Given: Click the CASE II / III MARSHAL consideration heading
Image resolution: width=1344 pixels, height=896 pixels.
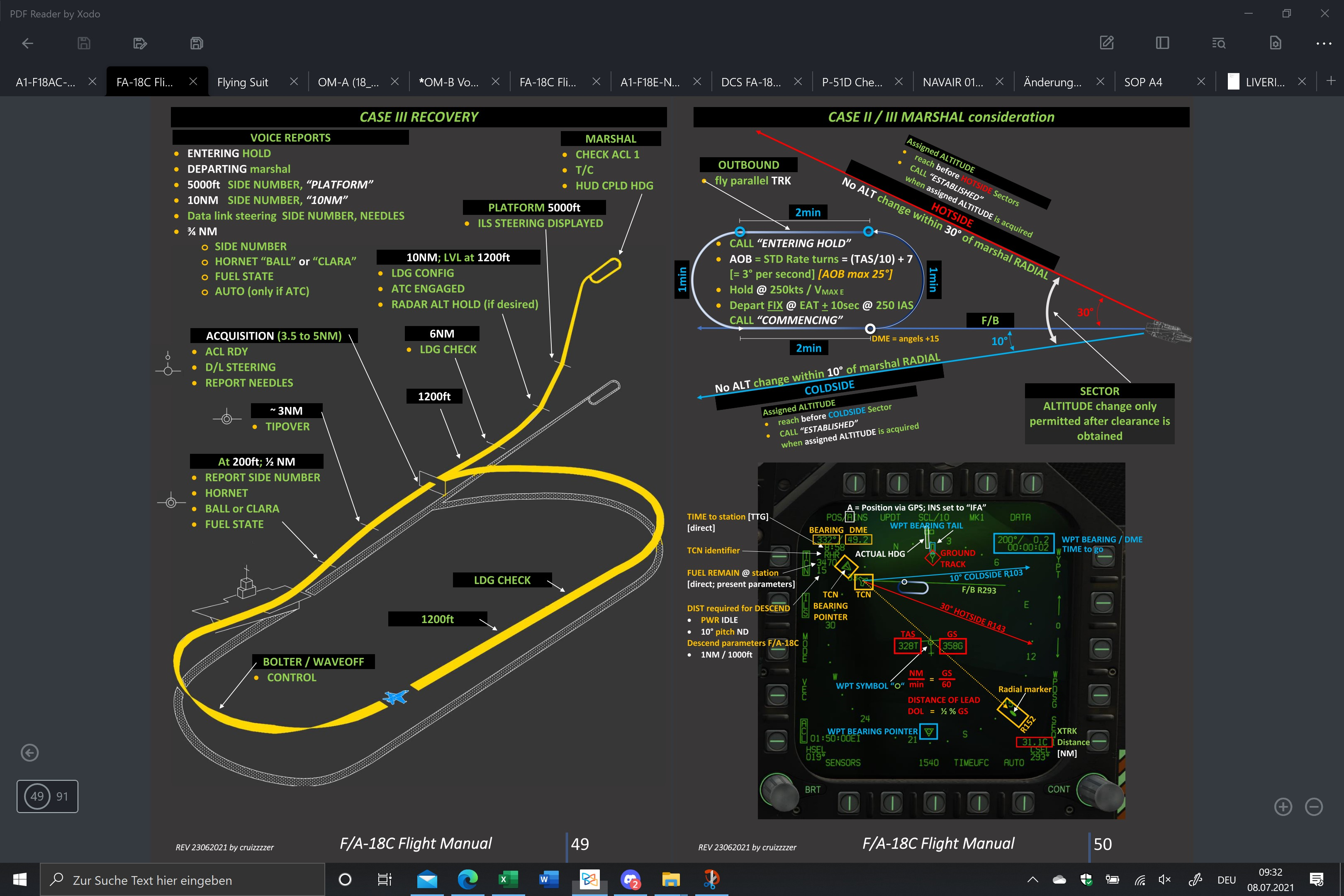Looking at the screenshot, I should click(941, 117).
